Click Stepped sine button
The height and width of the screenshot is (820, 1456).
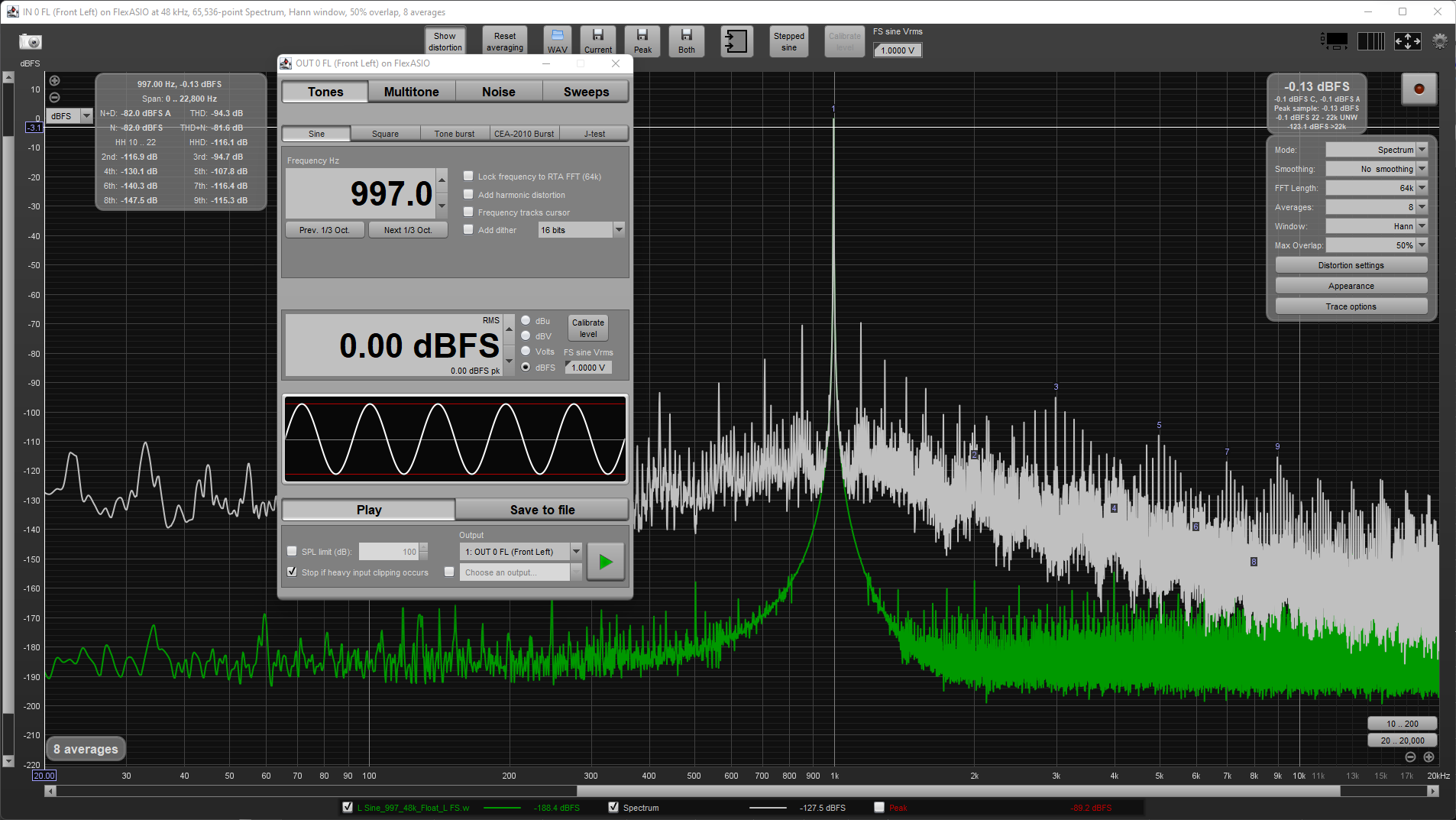click(x=789, y=41)
